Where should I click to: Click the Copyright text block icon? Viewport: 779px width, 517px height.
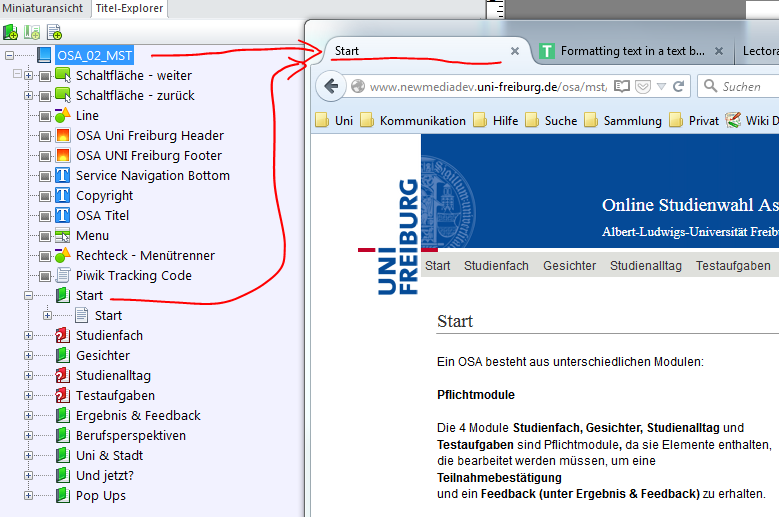click(63, 195)
